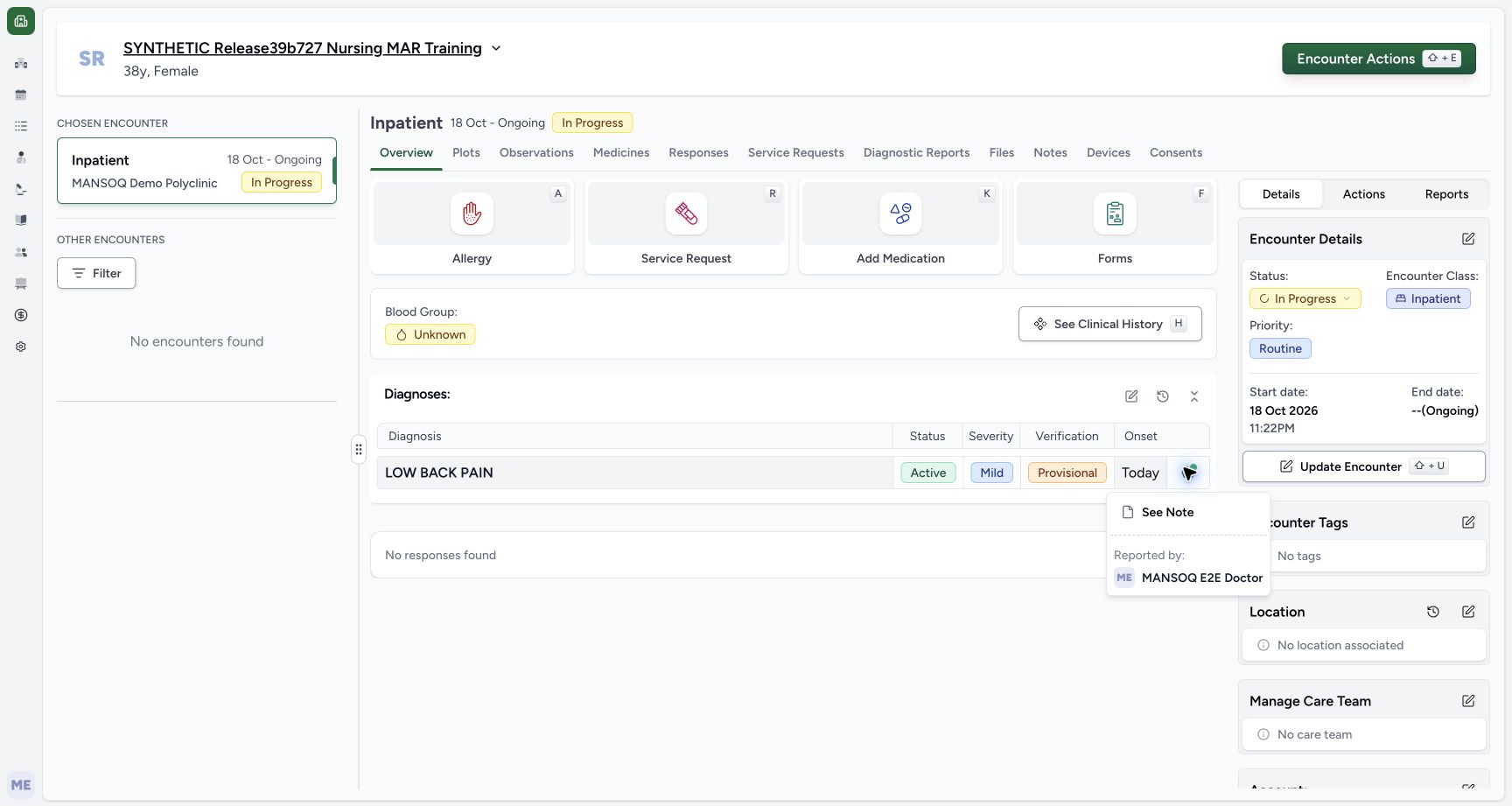1512x806 pixels.
Task: Select the Reports tab in the side panel
Action: 1446,194
